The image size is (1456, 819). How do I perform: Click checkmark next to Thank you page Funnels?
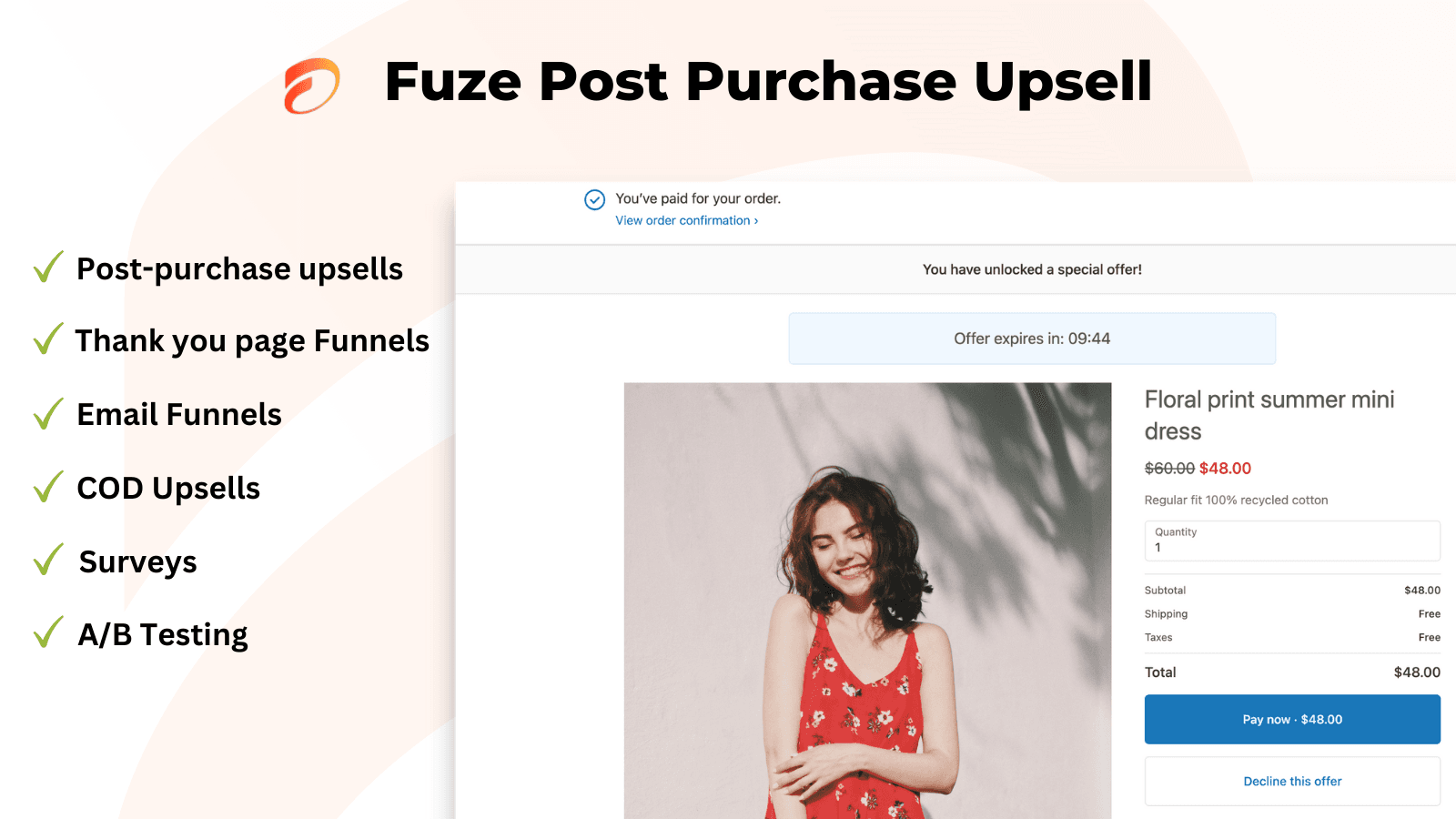pyautogui.click(x=48, y=339)
